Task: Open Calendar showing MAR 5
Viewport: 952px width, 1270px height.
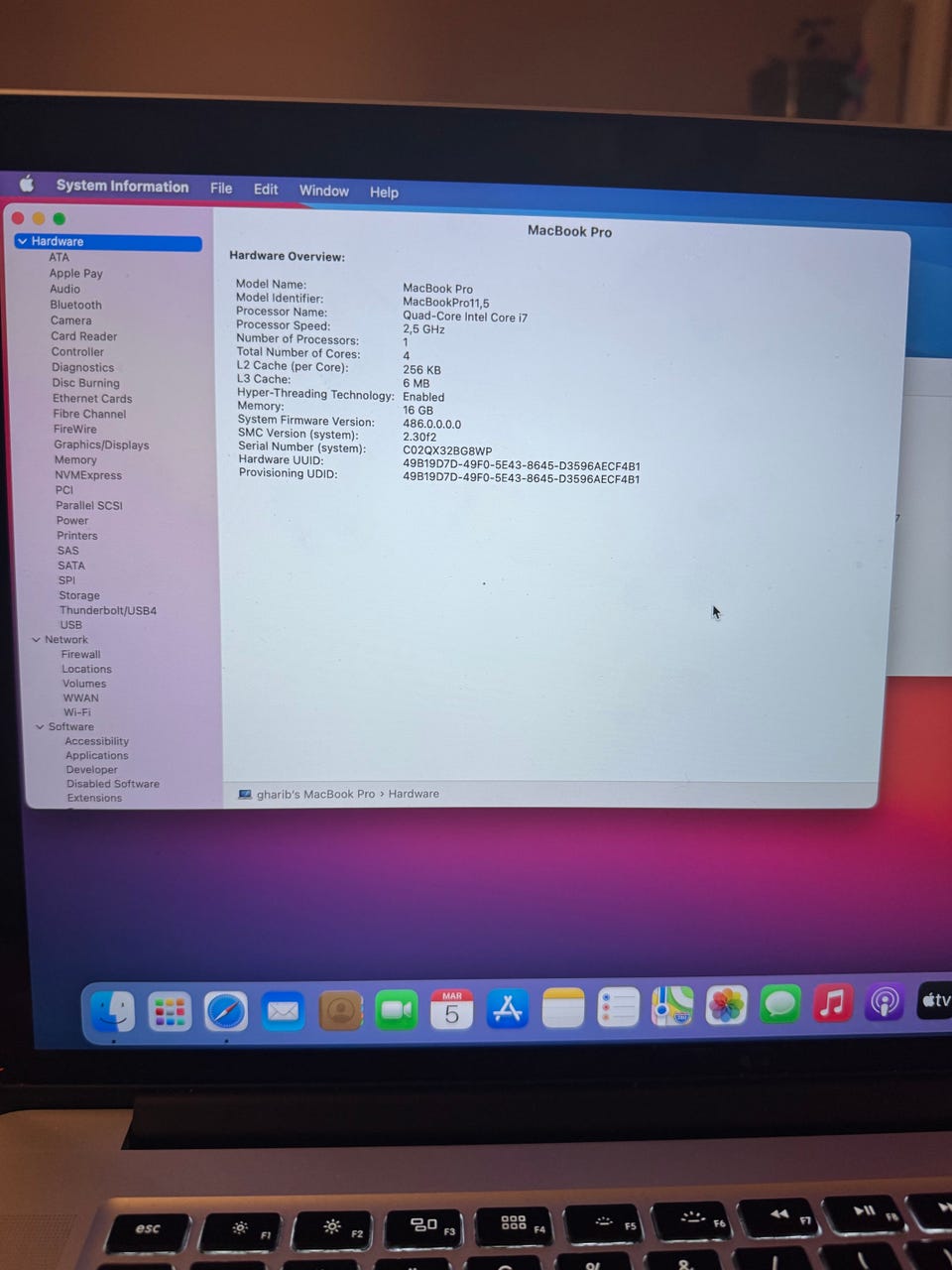Action: pos(451,1010)
